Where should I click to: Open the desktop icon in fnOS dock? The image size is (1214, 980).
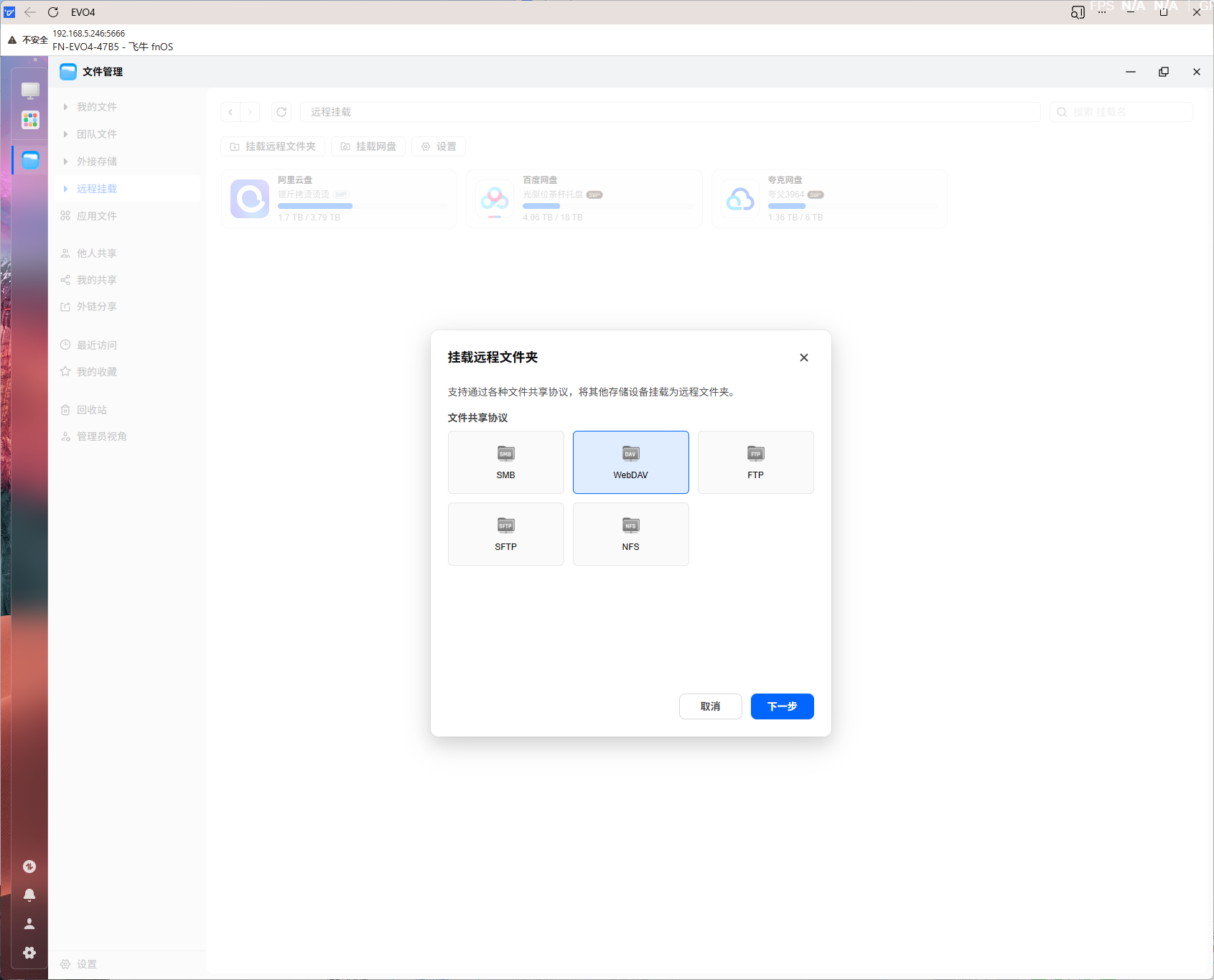[x=30, y=90]
